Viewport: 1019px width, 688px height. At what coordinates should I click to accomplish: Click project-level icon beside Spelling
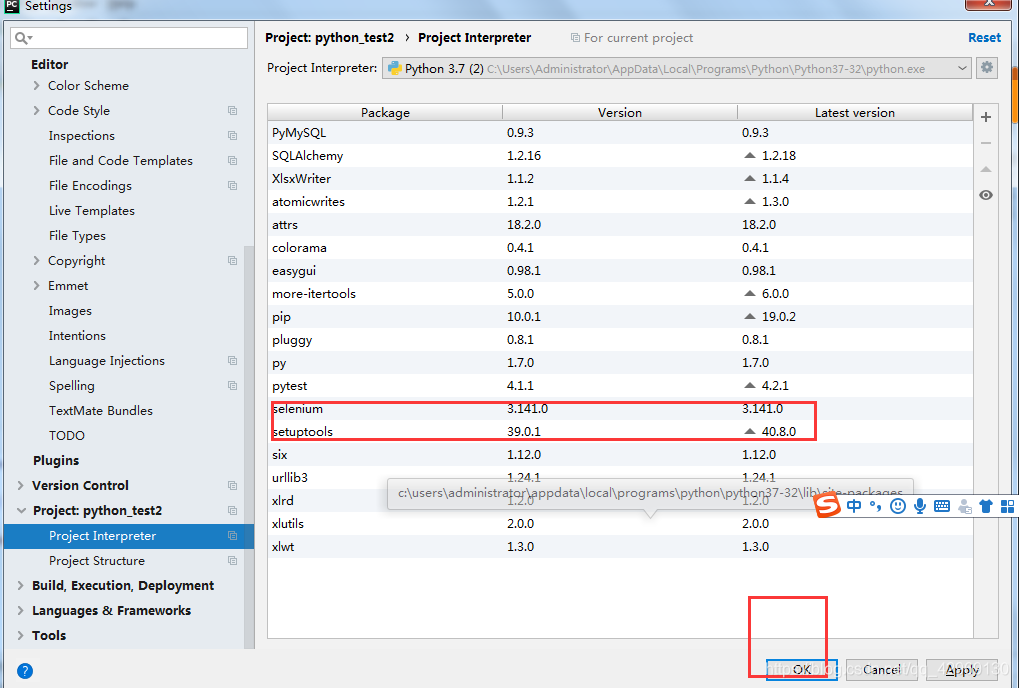232,385
